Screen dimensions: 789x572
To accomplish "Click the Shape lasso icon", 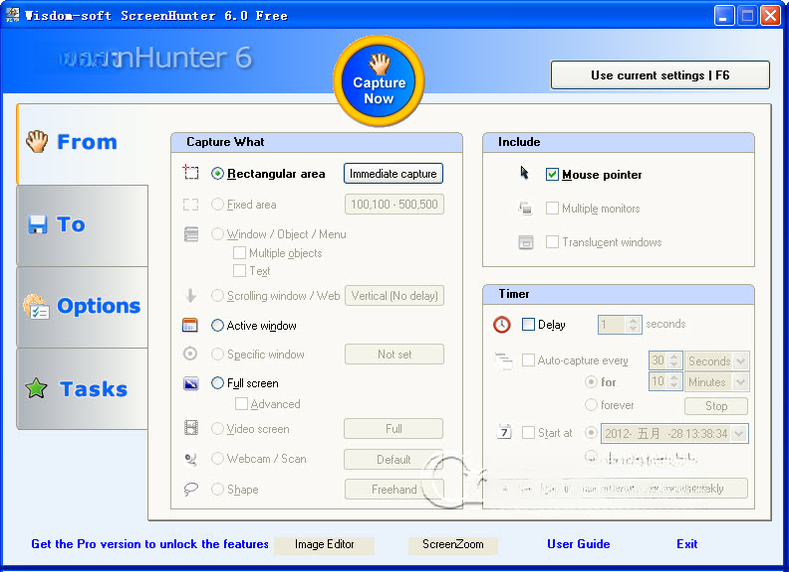I will click(x=191, y=488).
